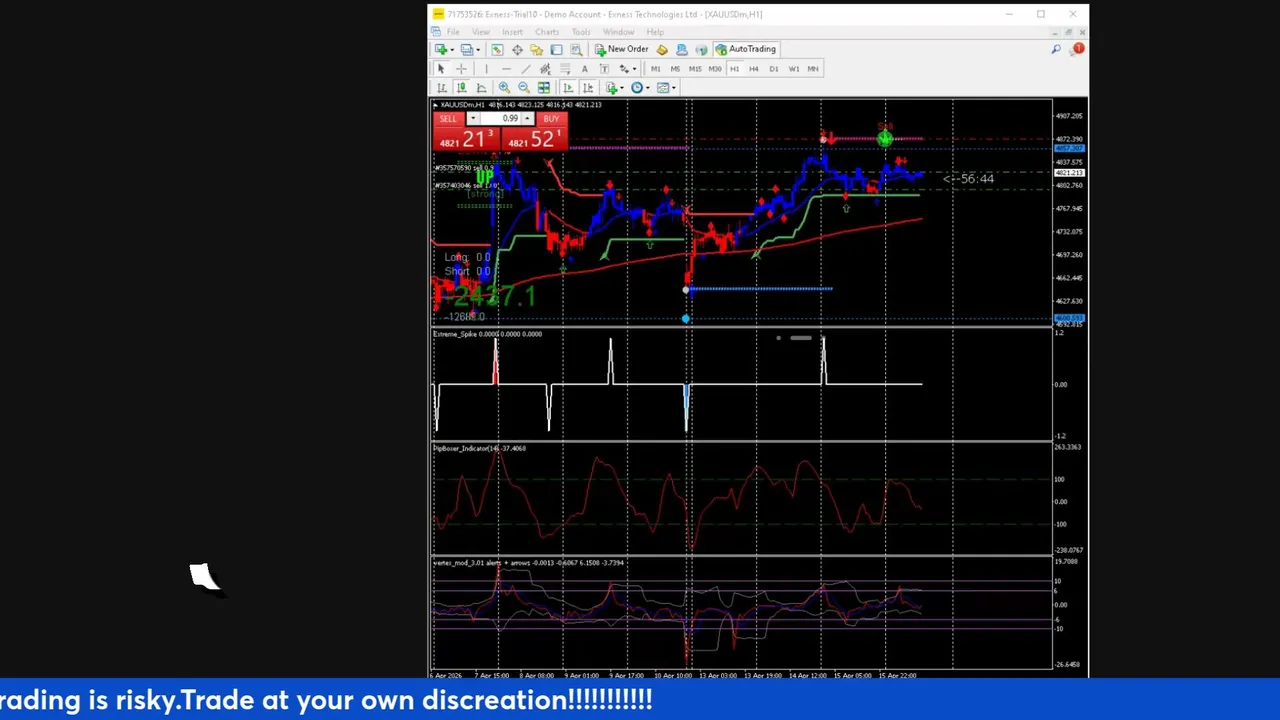
Task: Click the SELL one-click button
Action: (x=448, y=119)
